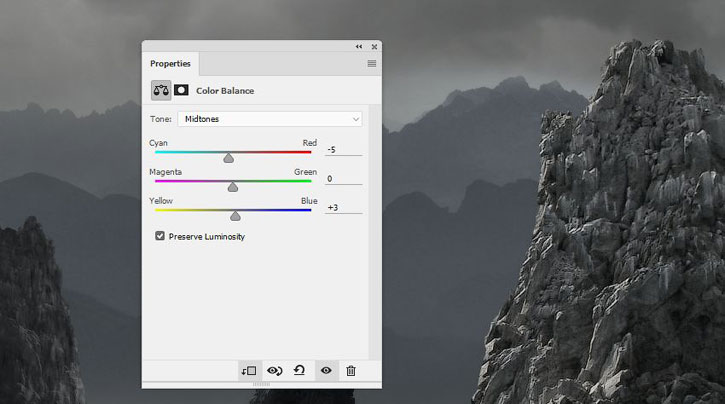Image resolution: width=725 pixels, height=404 pixels.
Task: Click the Red label
Action: [310, 143]
